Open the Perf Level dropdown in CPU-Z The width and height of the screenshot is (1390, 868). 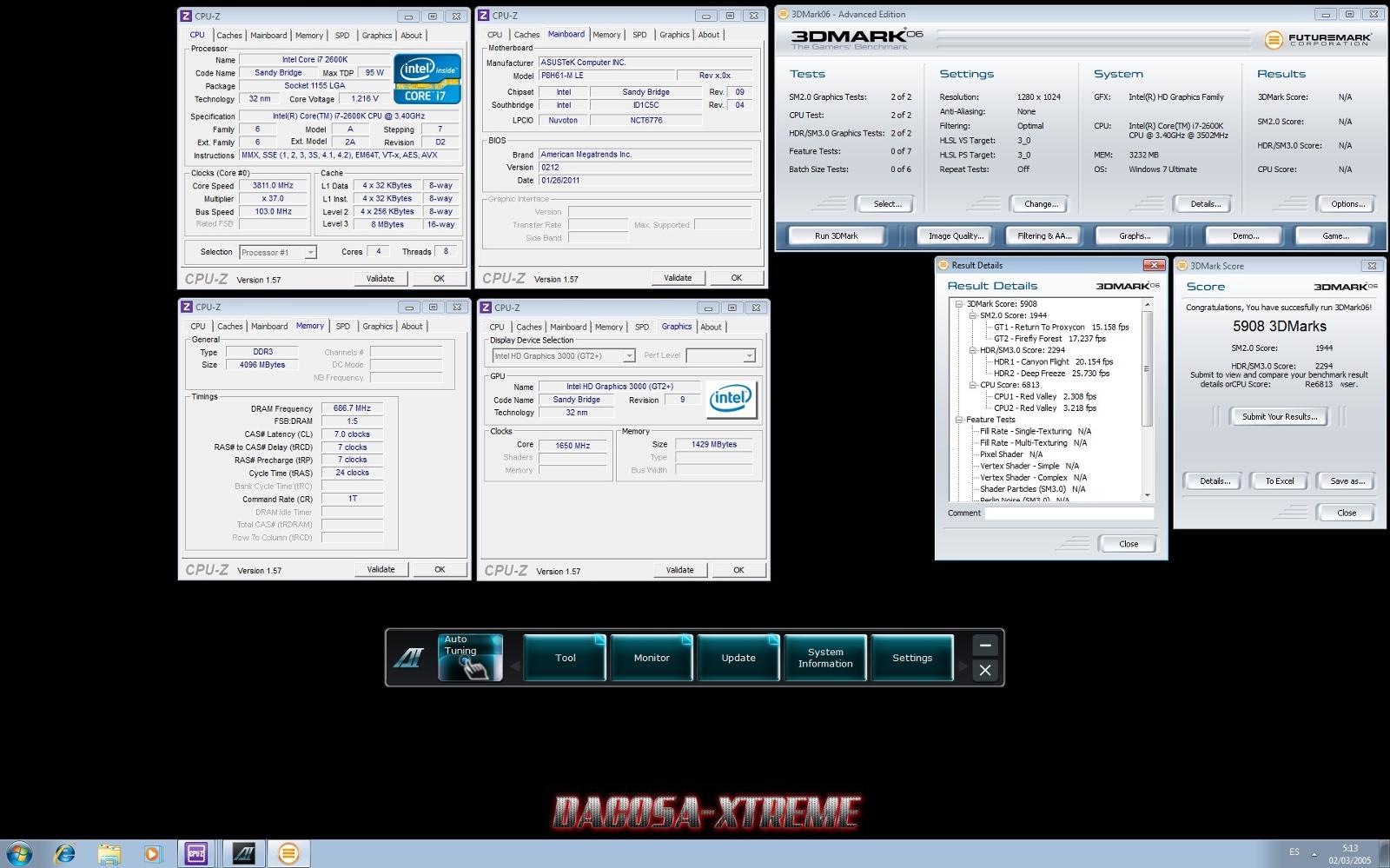721,355
